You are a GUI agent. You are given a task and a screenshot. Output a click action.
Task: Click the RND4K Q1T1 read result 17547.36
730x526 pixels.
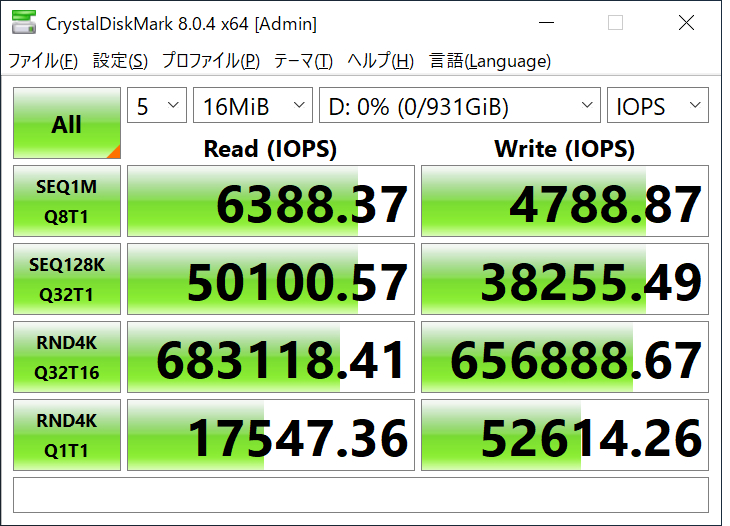270,435
